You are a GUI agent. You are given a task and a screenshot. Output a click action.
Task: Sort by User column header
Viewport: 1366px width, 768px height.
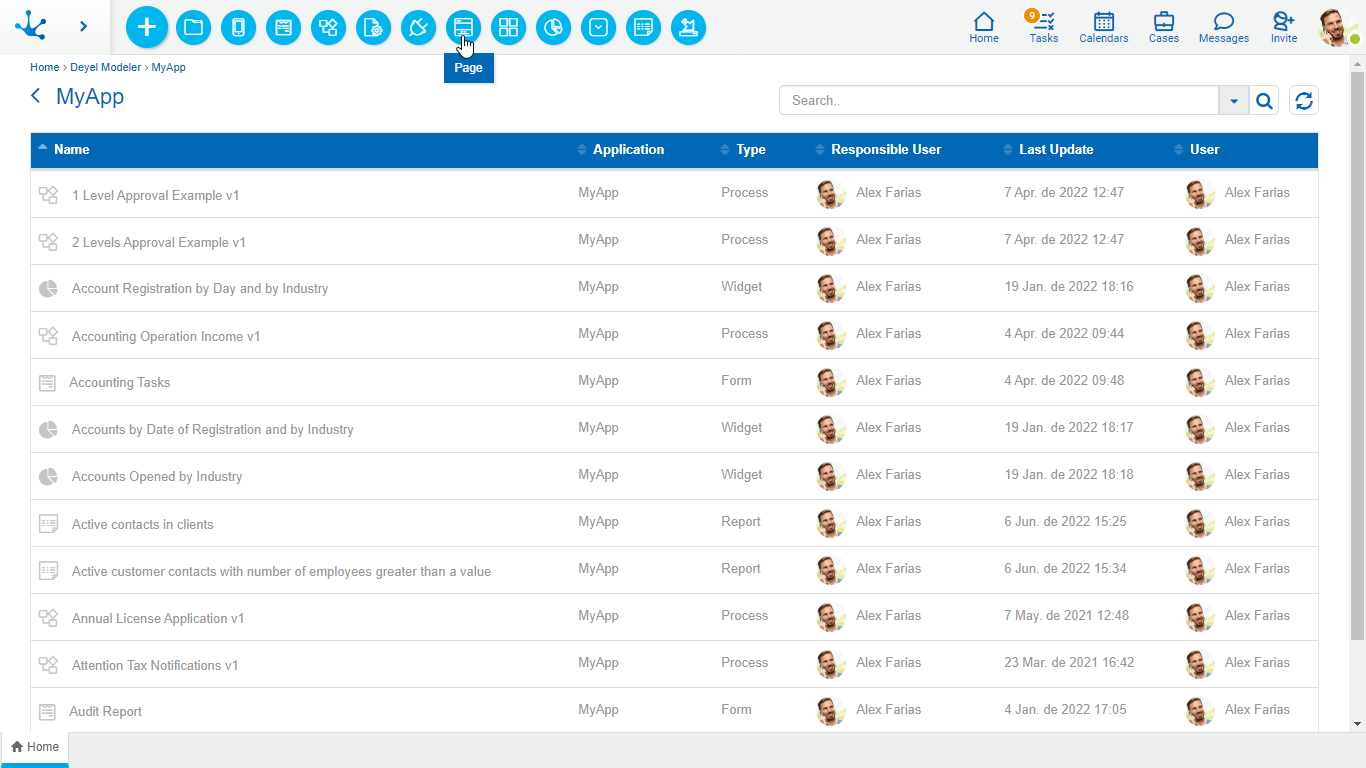1204,149
